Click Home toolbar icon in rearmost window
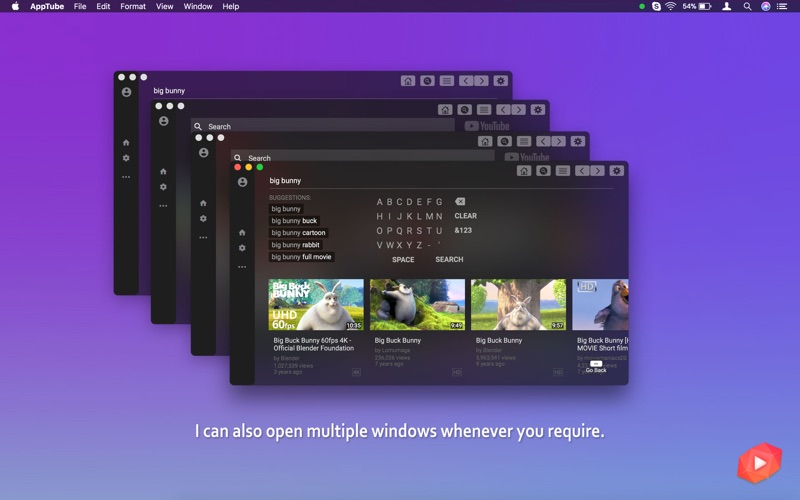 point(408,81)
